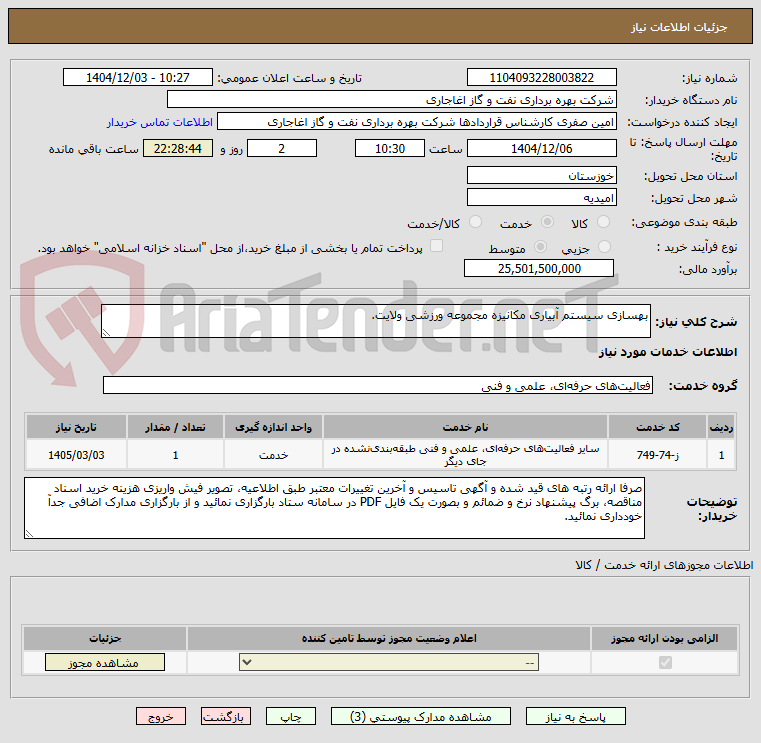The image size is (761, 743).
Task: Select the جزیی purchase type radio
Action: pos(604,247)
